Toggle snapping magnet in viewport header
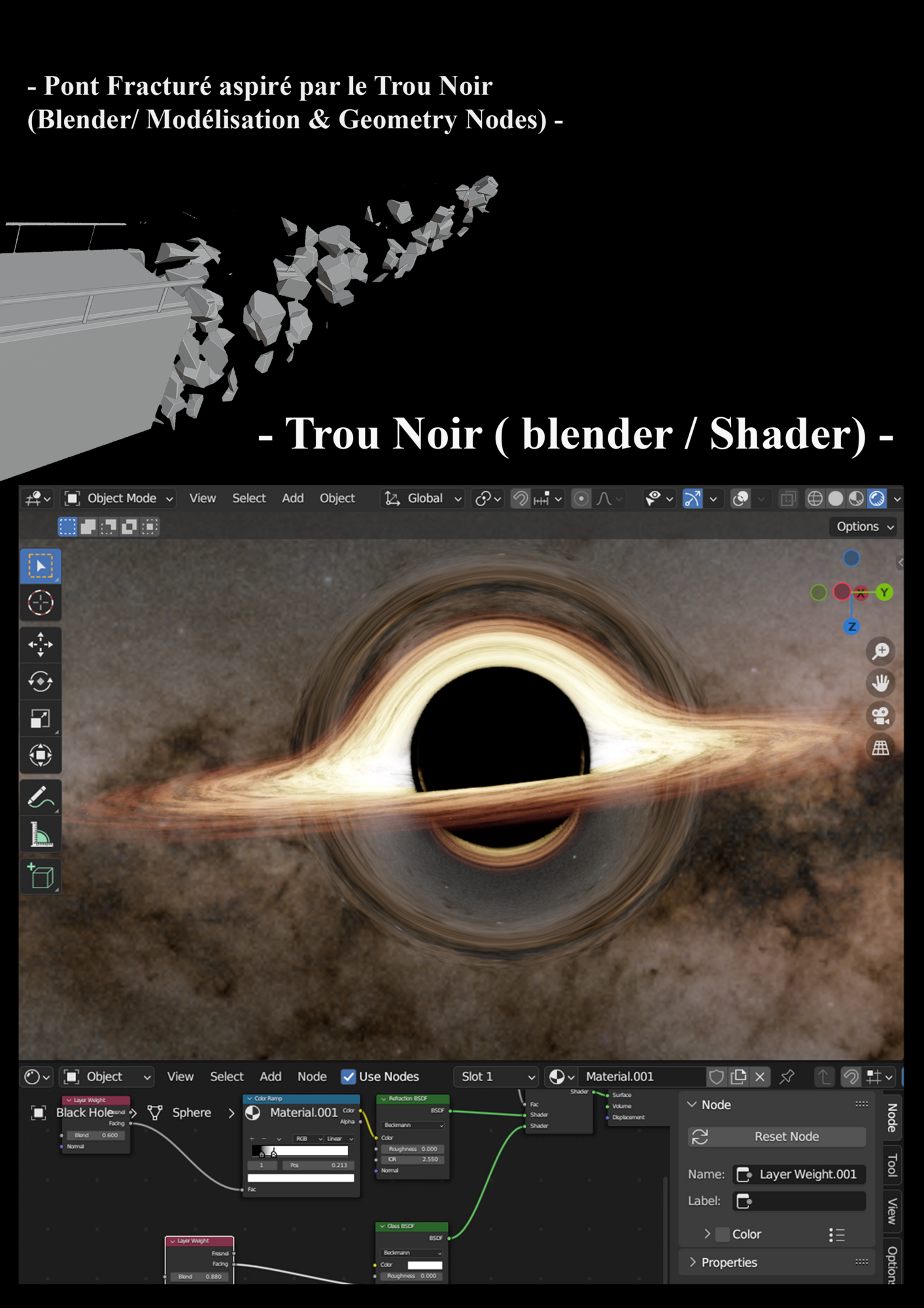This screenshot has height=1308, width=924. pos(520,499)
